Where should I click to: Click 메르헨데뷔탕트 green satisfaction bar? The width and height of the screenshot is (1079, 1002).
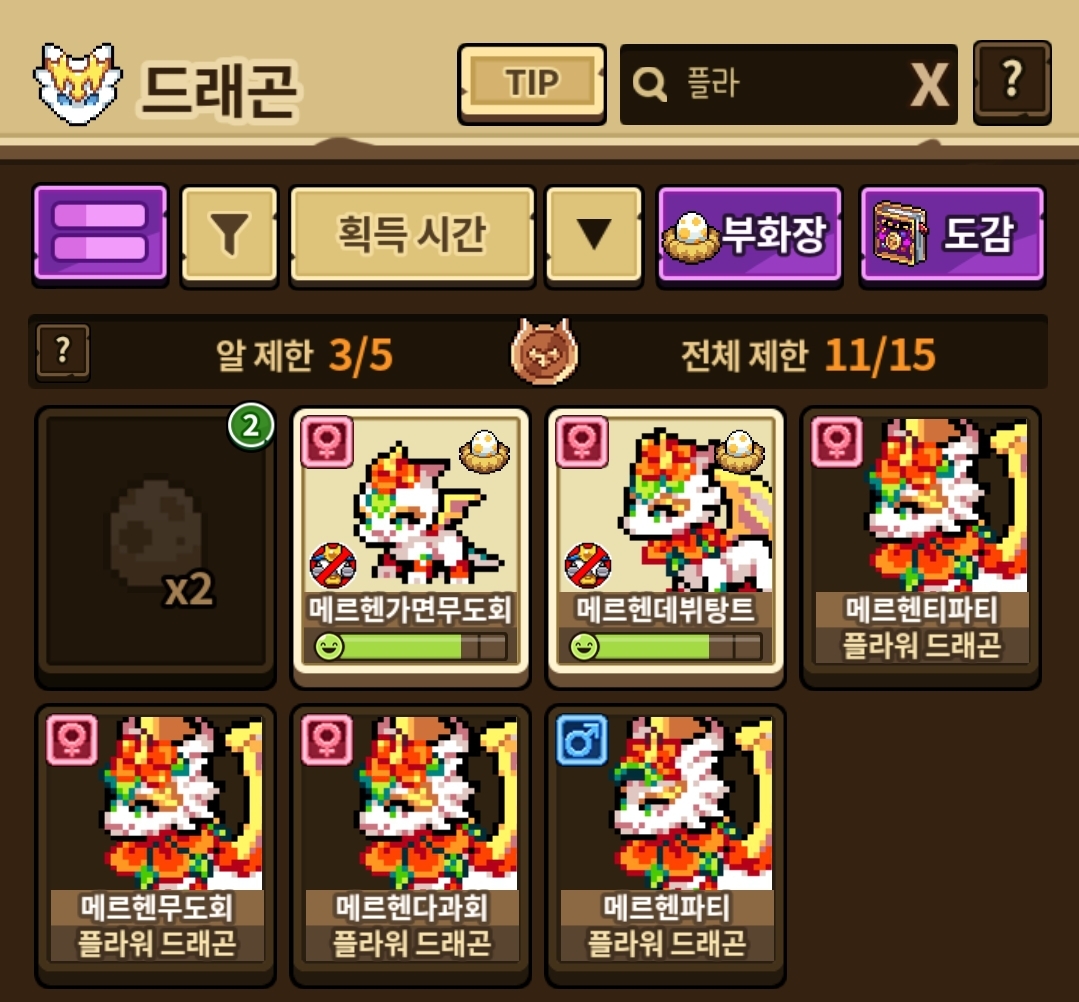pos(665,647)
